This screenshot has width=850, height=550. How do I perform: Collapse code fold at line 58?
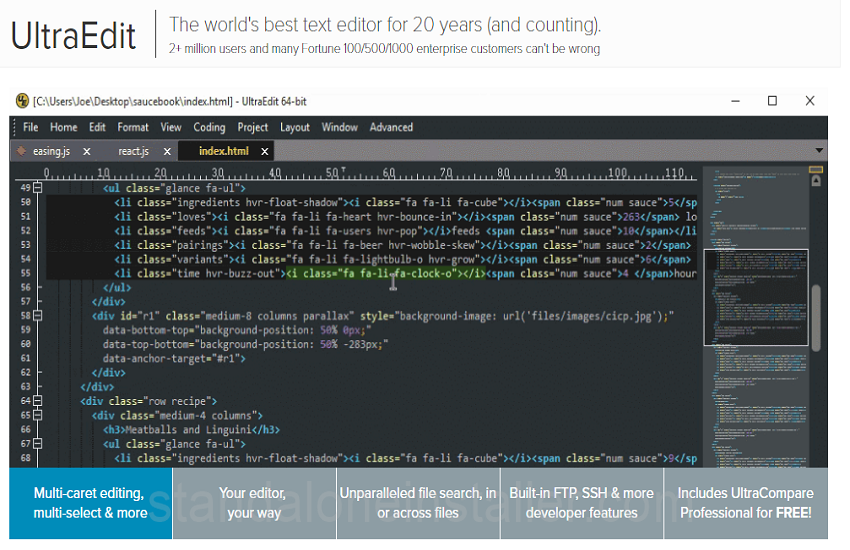coord(37,315)
